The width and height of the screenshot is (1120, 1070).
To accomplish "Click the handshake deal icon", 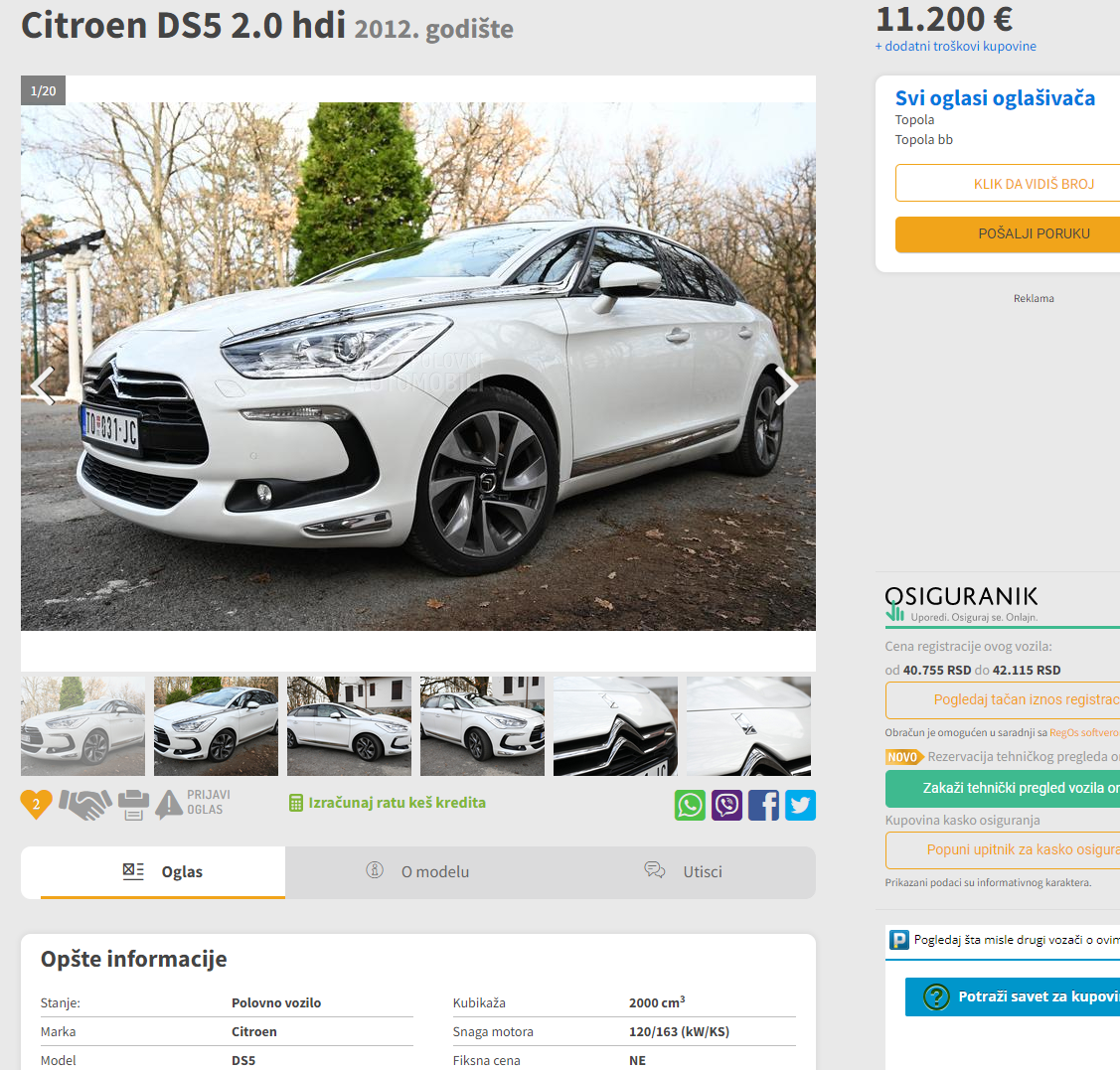I will 85,805.
